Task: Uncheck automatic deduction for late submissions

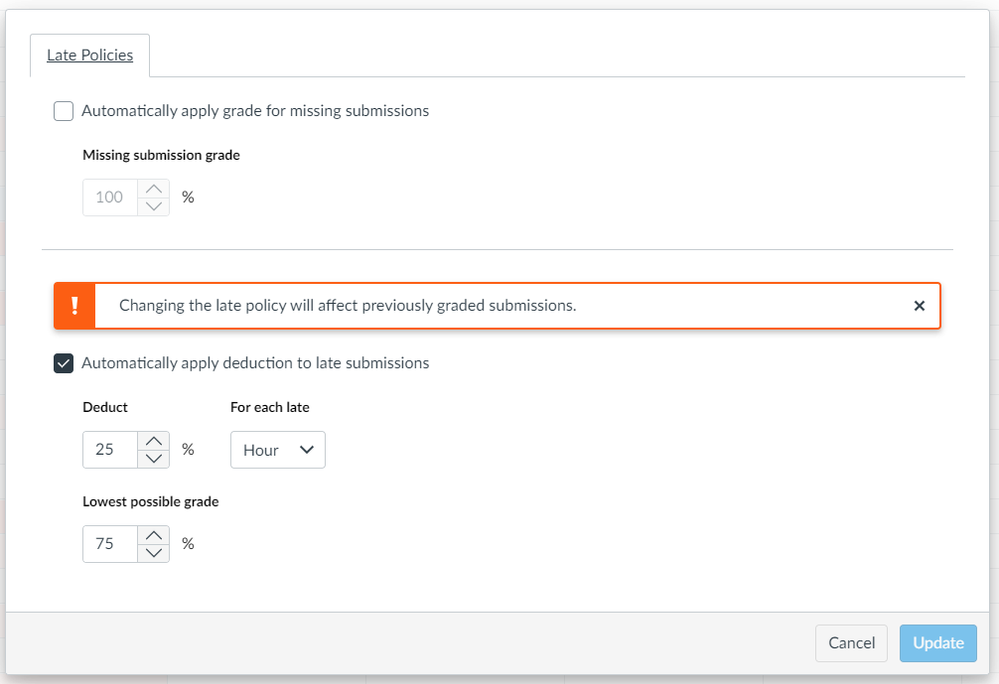Action: click(64, 363)
